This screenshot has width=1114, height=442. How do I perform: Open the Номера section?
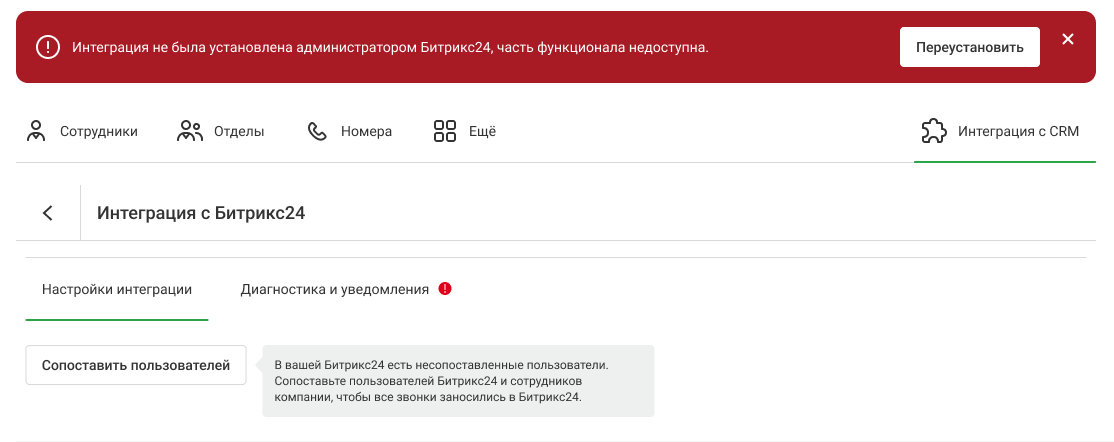pyautogui.click(x=366, y=131)
